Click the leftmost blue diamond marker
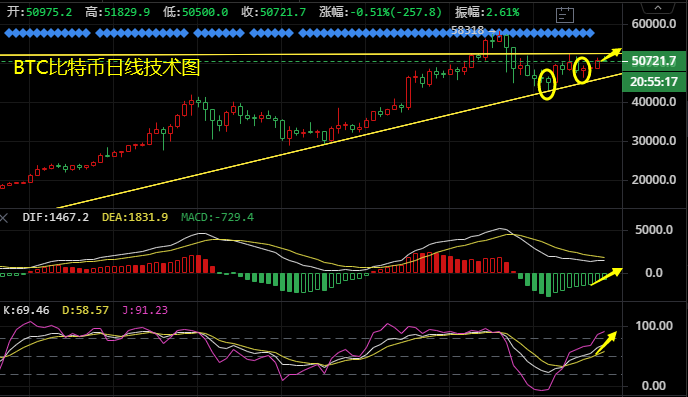The width and height of the screenshot is (688, 397). [7, 33]
